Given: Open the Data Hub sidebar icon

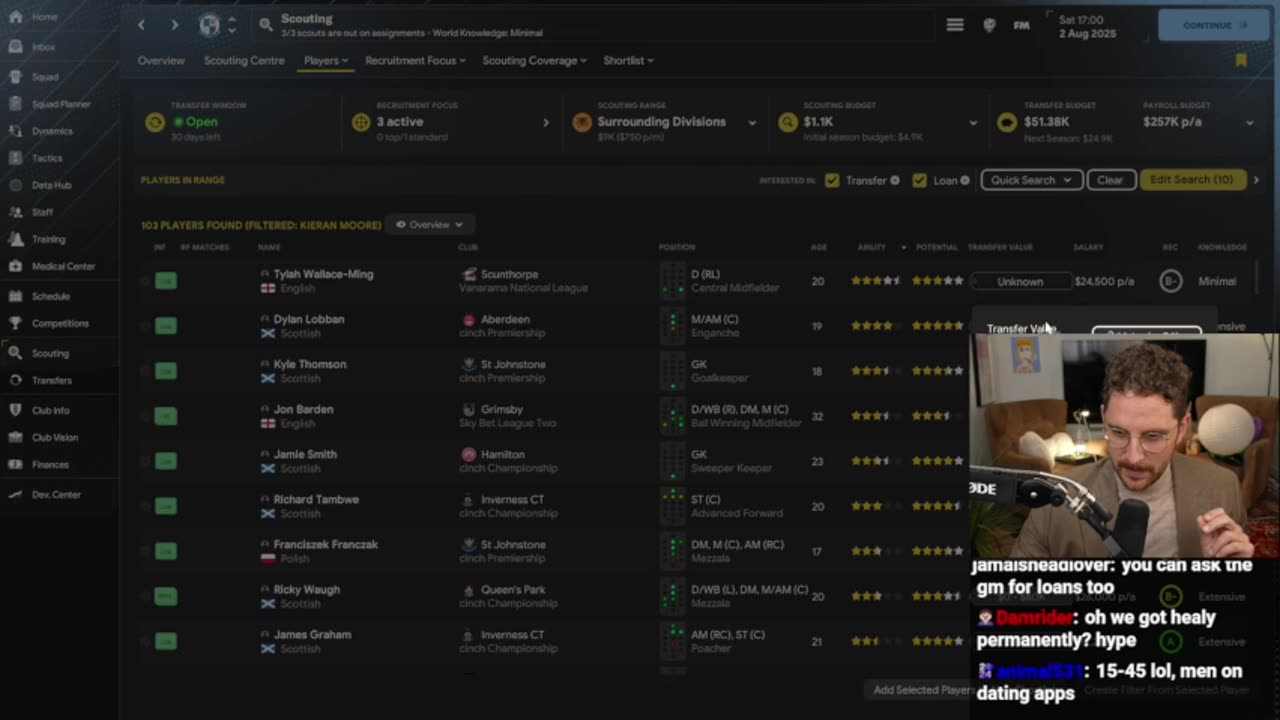Looking at the screenshot, I should pyautogui.click(x=15, y=185).
